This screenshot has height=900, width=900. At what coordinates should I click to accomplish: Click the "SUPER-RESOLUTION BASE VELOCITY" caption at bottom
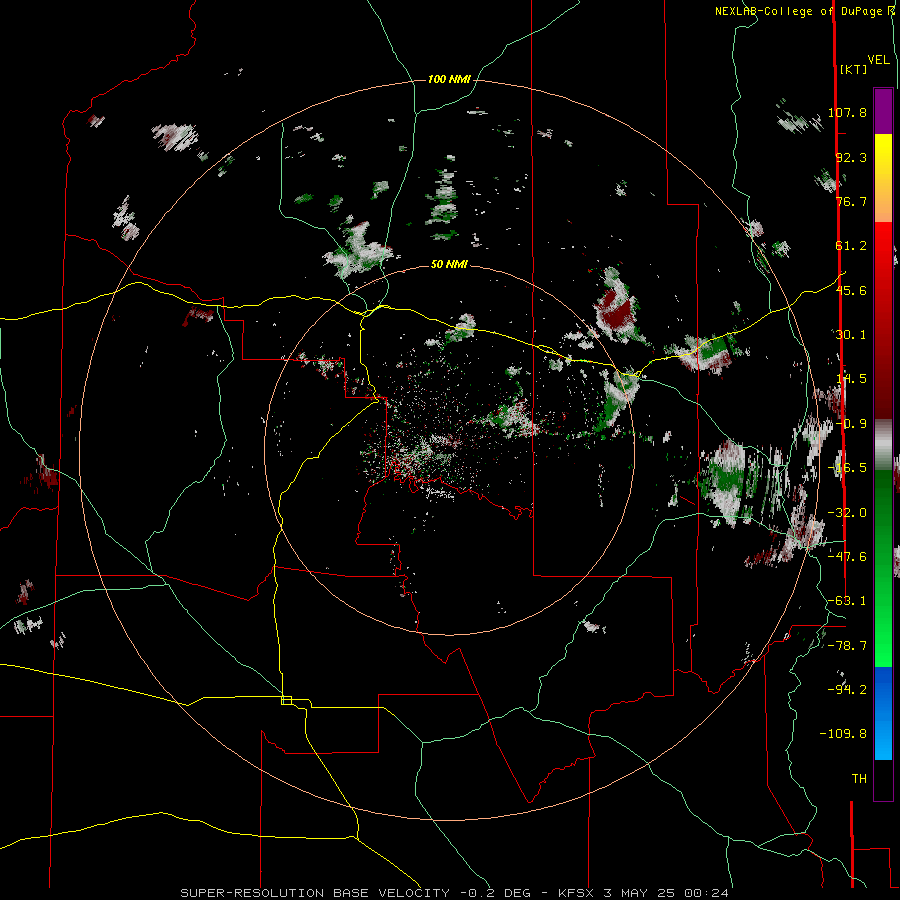click(x=315, y=893)
